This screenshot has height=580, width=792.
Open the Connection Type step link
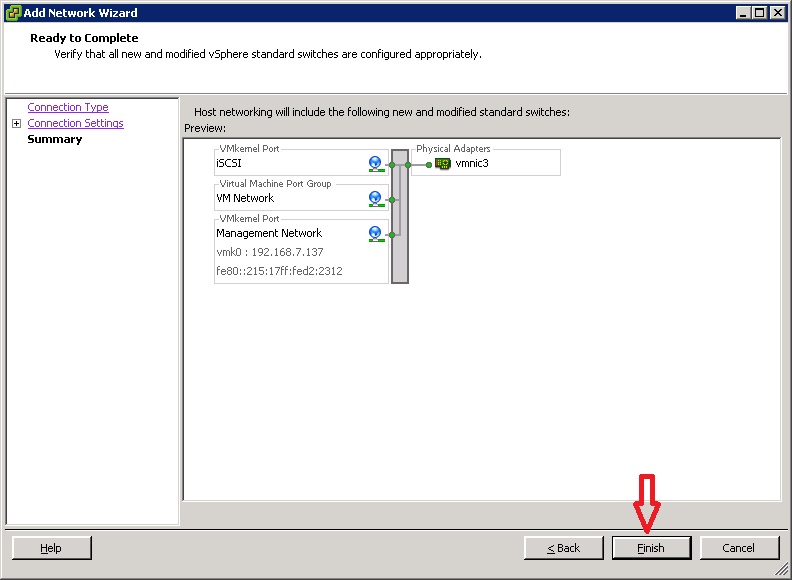click(68, 107)
